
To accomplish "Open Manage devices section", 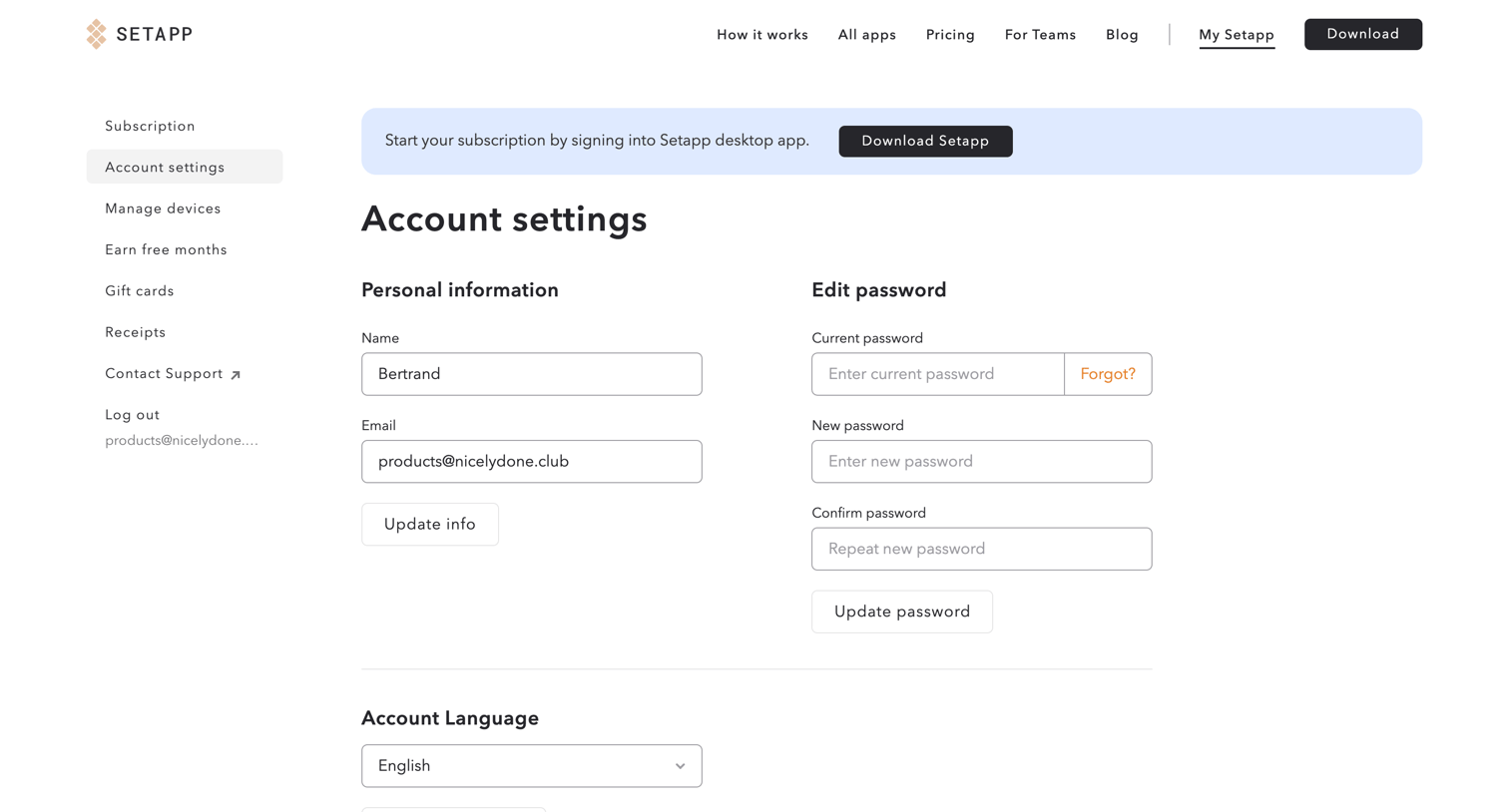I will click(163, 208).
